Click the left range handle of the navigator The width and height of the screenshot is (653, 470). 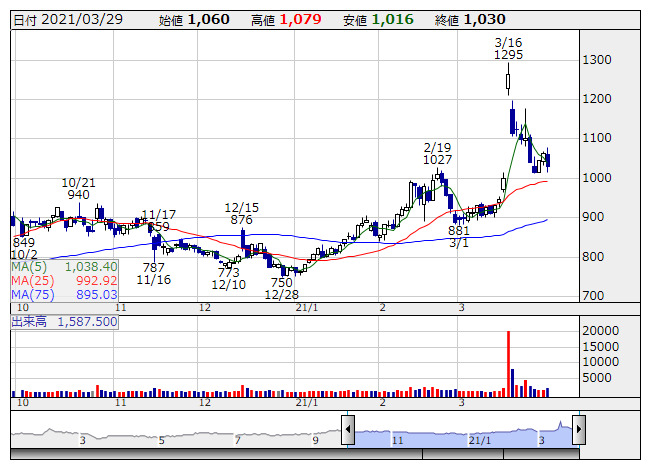point(348,431)
